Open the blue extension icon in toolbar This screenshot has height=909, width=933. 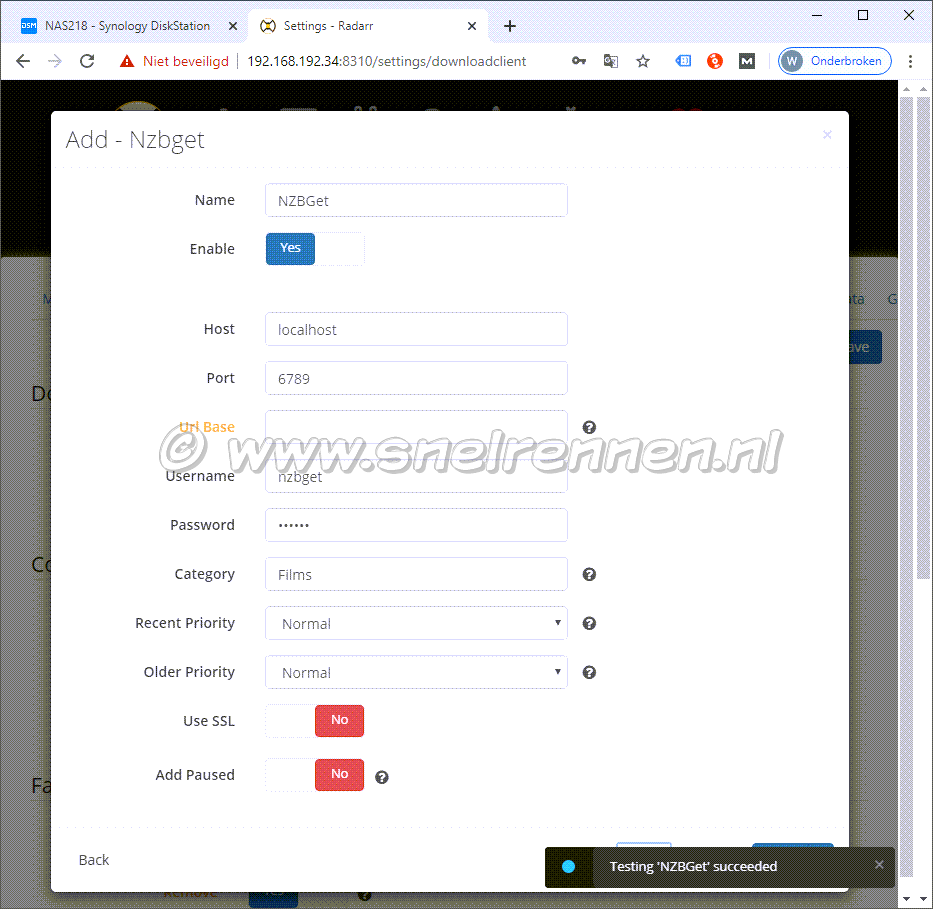pos(683,61)
